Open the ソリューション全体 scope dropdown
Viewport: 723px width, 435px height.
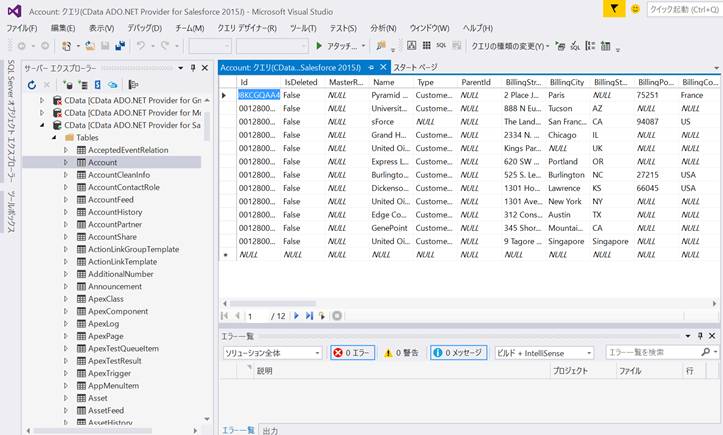pos(272,353)
